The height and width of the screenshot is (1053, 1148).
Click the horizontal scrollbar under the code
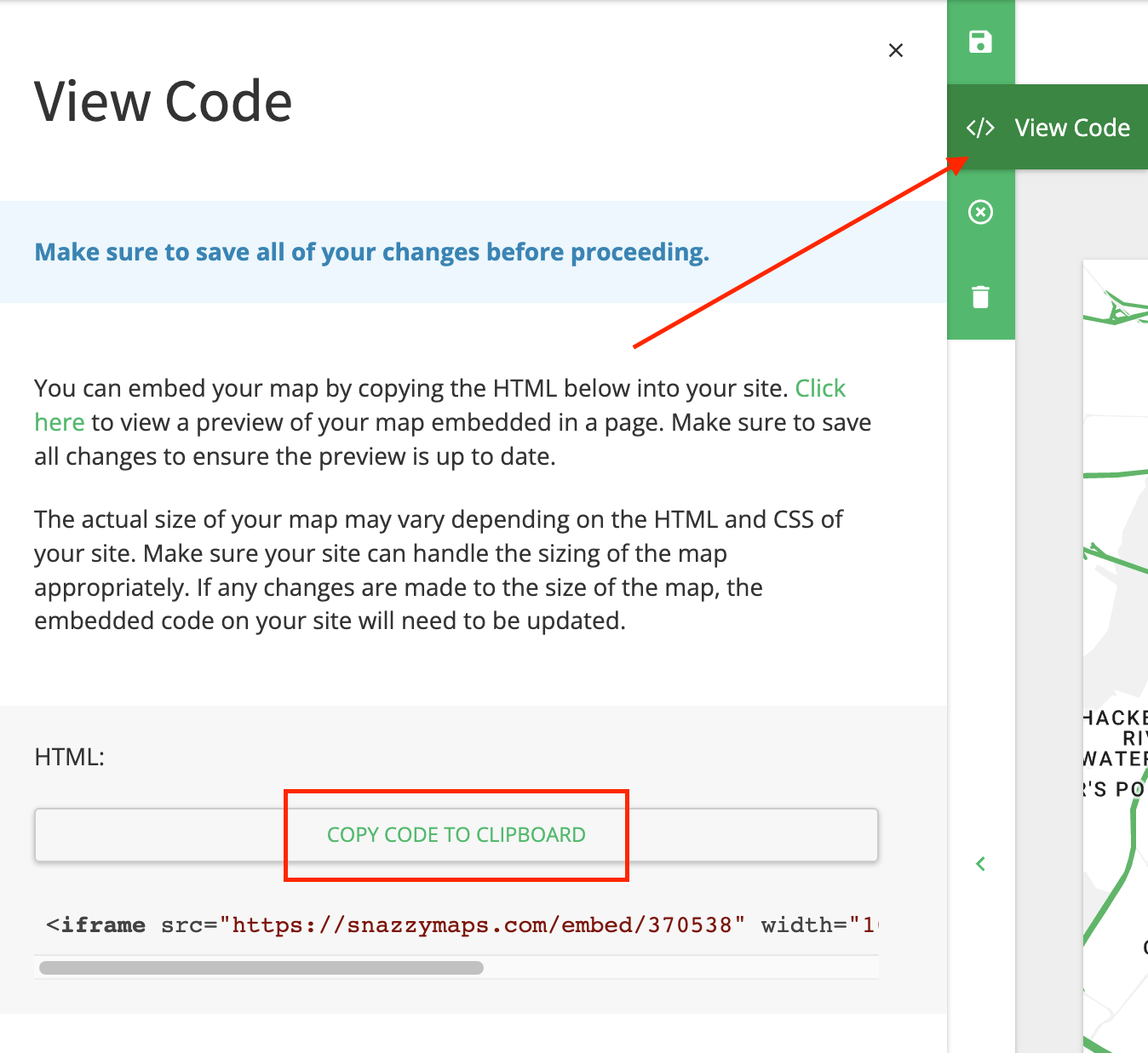click(x=261, y=968)
